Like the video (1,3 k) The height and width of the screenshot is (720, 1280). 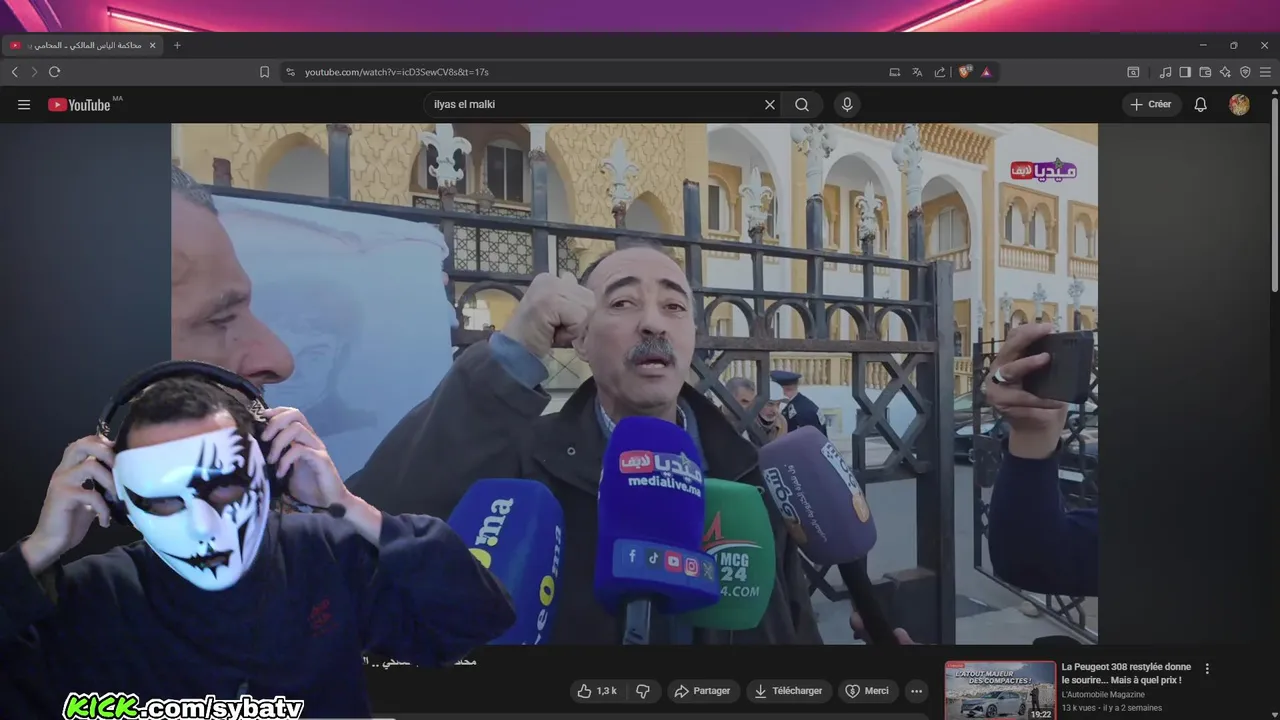point(597,691)
